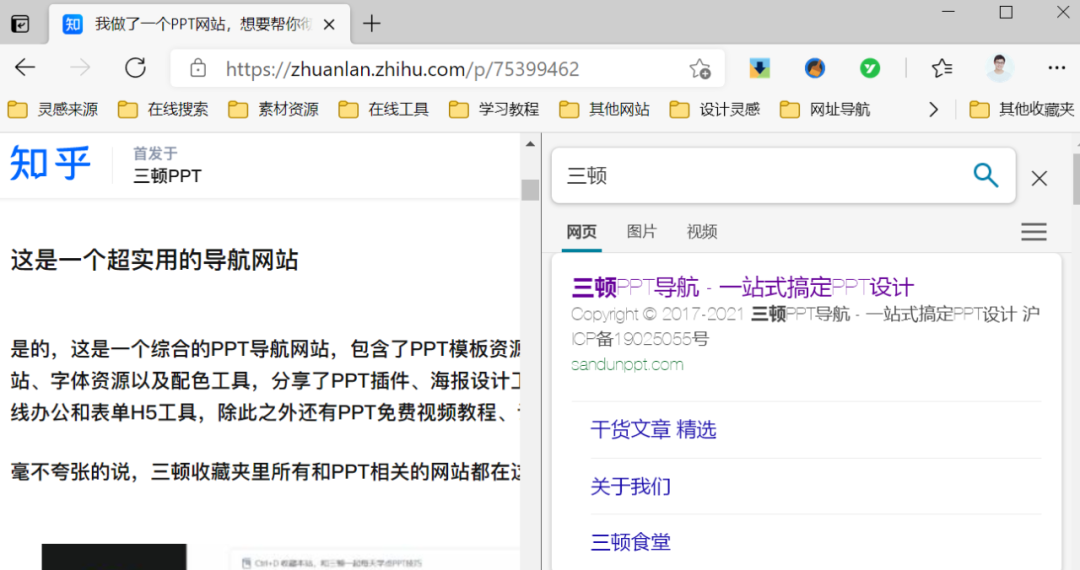Open the 灵感来源 bookmarks folder
Image resolution: width=1080 pixels, height=570 pixels.
[x=53, y=109]
